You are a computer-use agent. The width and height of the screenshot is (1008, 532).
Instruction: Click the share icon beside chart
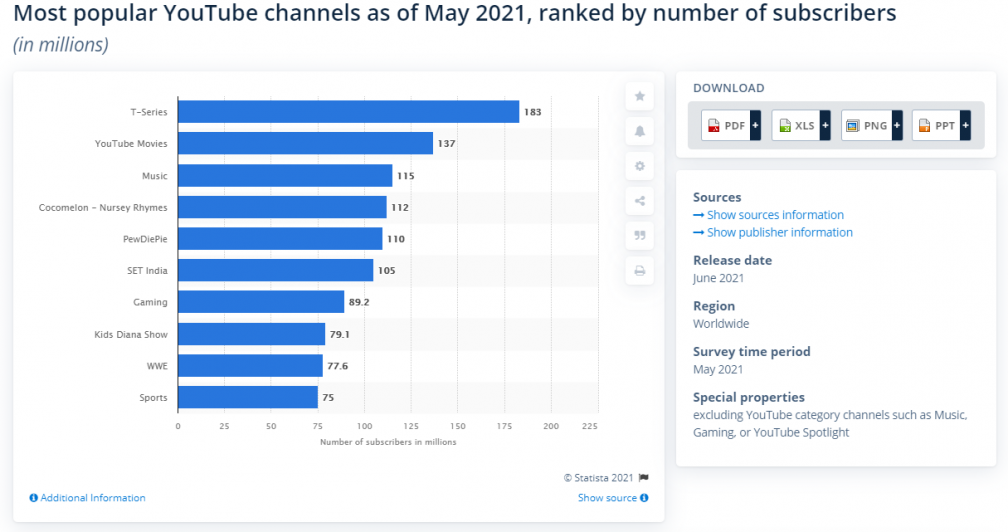[640, 201]
